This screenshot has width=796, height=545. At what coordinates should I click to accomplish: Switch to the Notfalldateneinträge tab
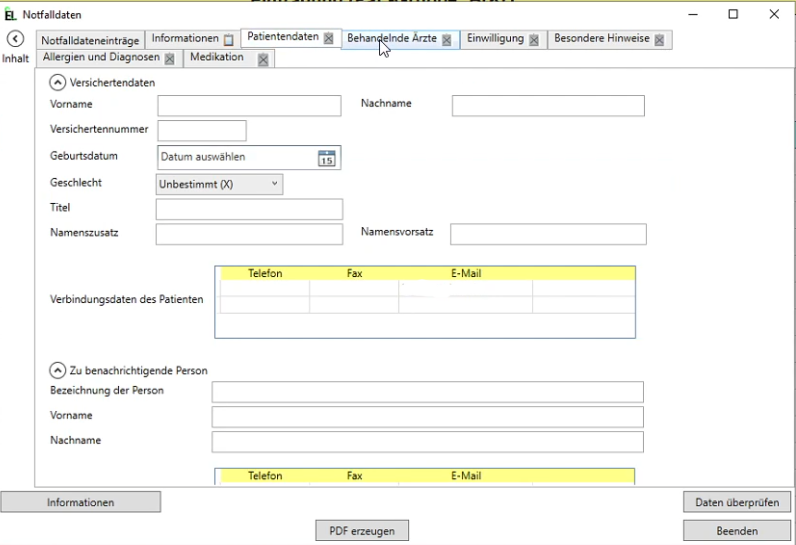tap(92, 40)
